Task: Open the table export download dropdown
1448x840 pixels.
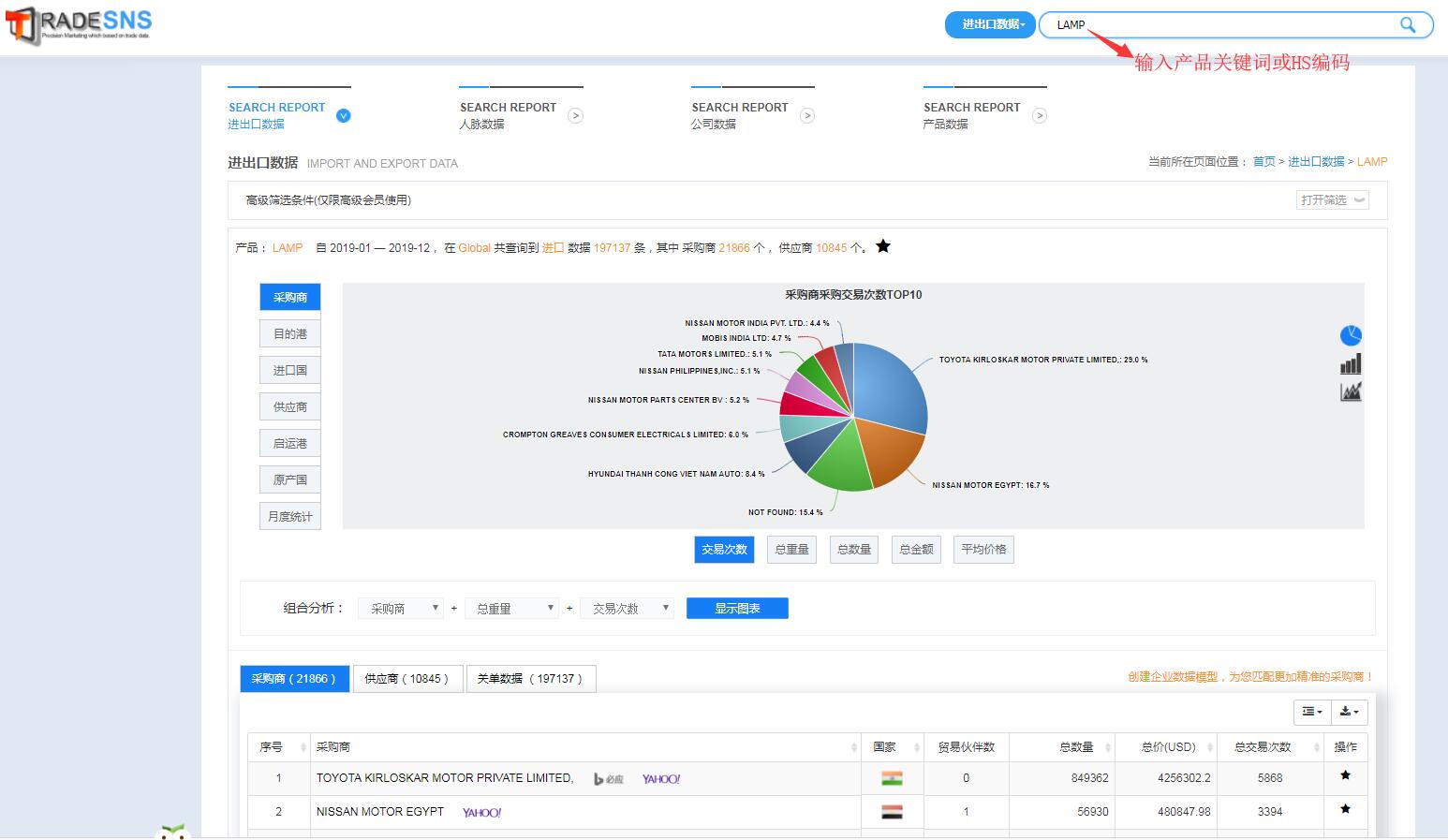Action: tap(1350, 712)
